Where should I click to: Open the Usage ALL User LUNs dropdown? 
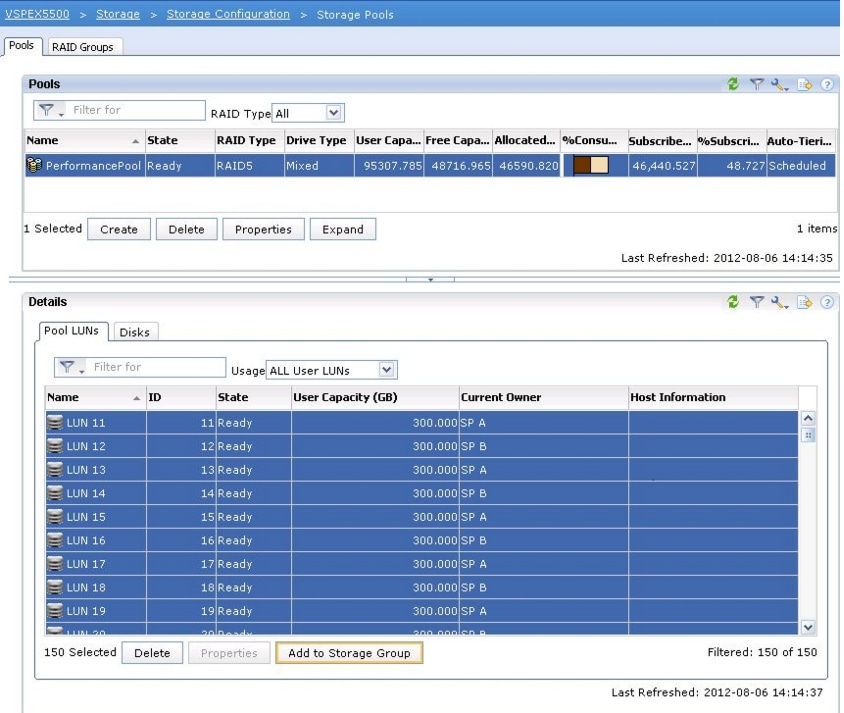pos(386,370)
